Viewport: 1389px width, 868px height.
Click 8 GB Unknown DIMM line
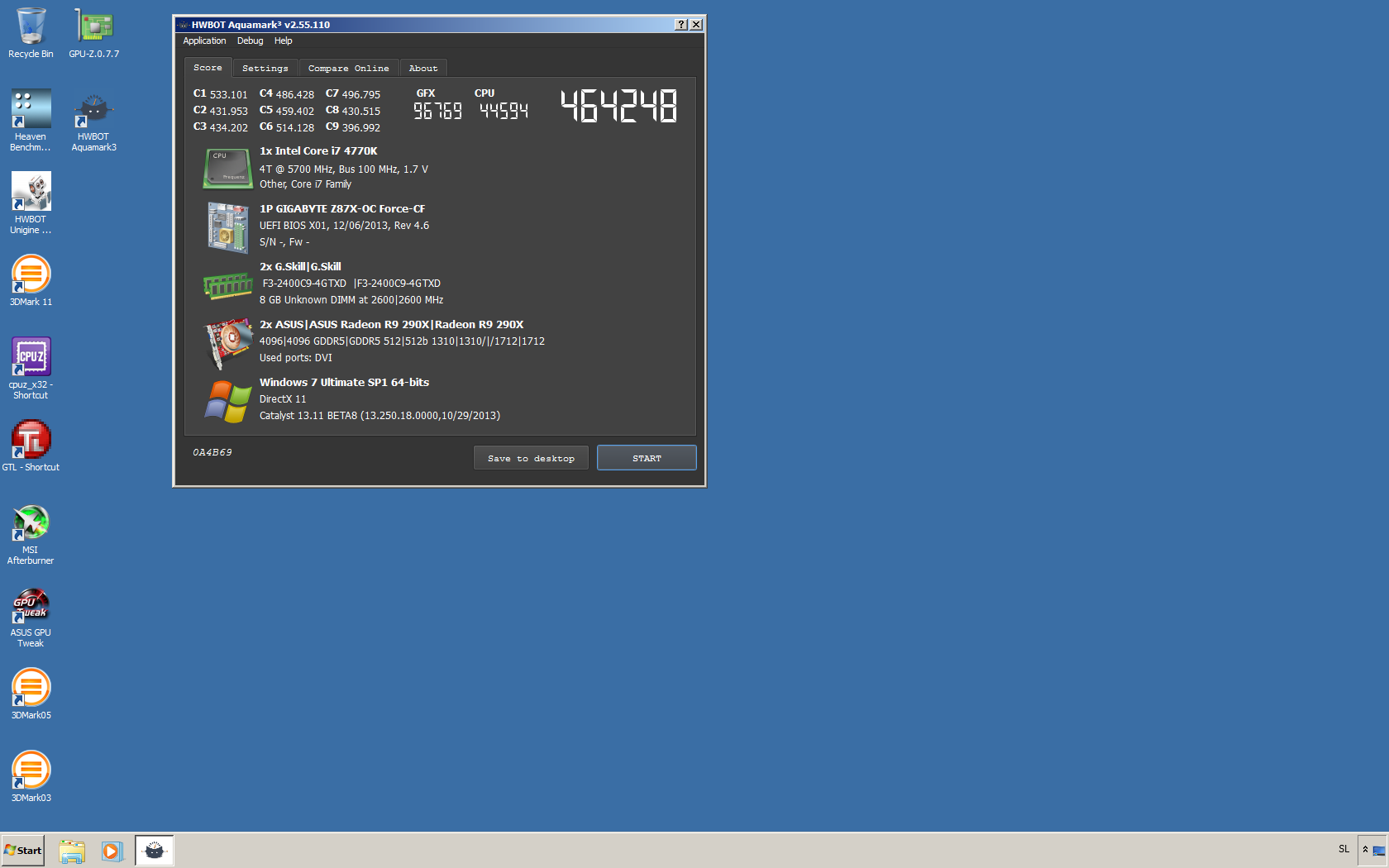click(x=351, y=300)
